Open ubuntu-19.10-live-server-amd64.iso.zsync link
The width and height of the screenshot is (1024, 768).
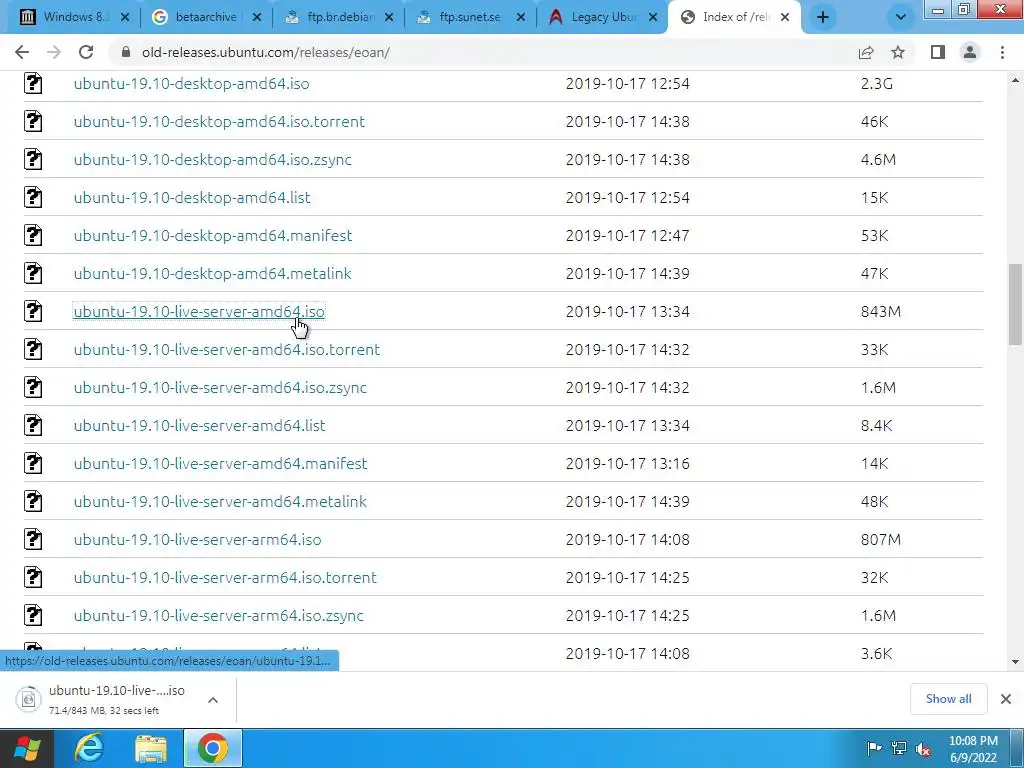click(220, 387)
